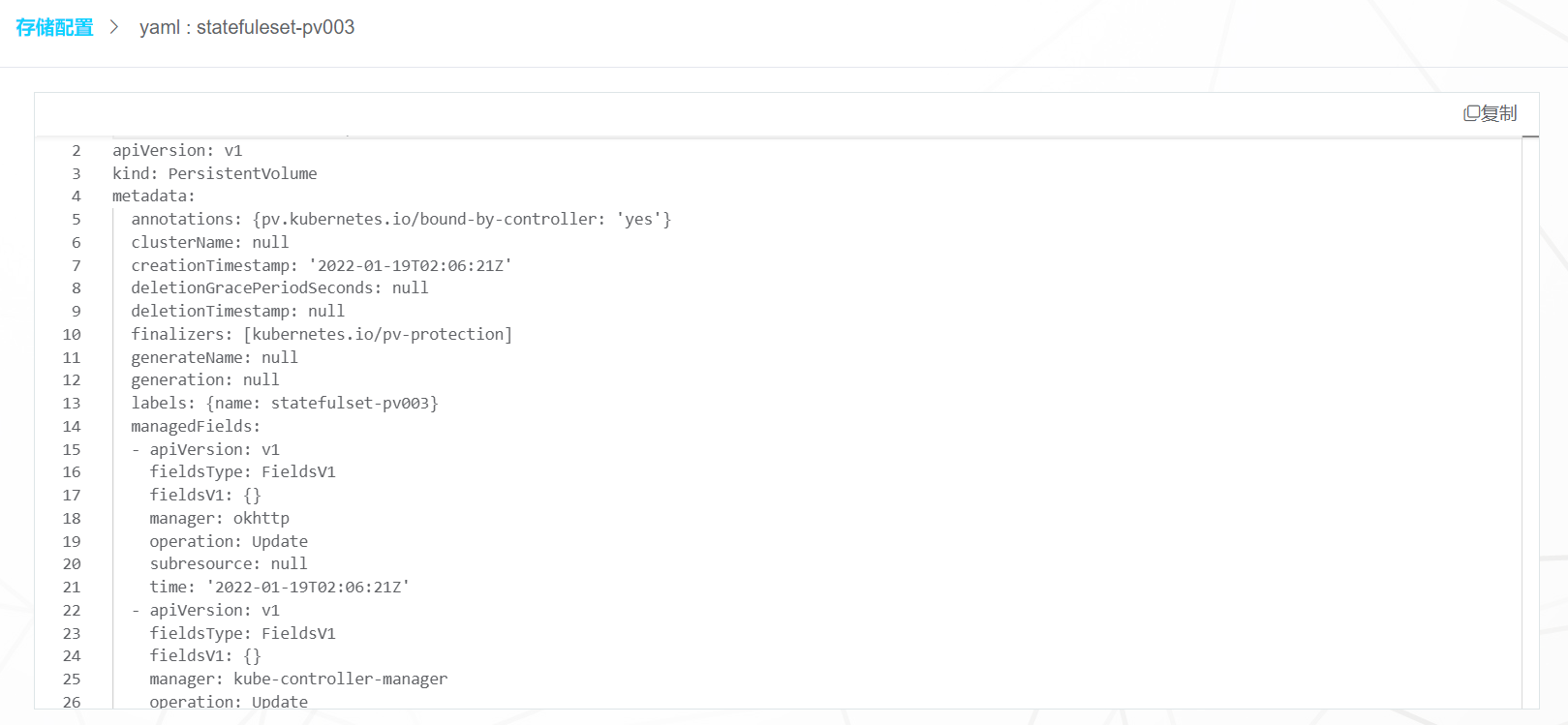Click line number 14 in the gutter
Image resolution: width=1568 pixels, height=725 pixels.
[72, 427]
